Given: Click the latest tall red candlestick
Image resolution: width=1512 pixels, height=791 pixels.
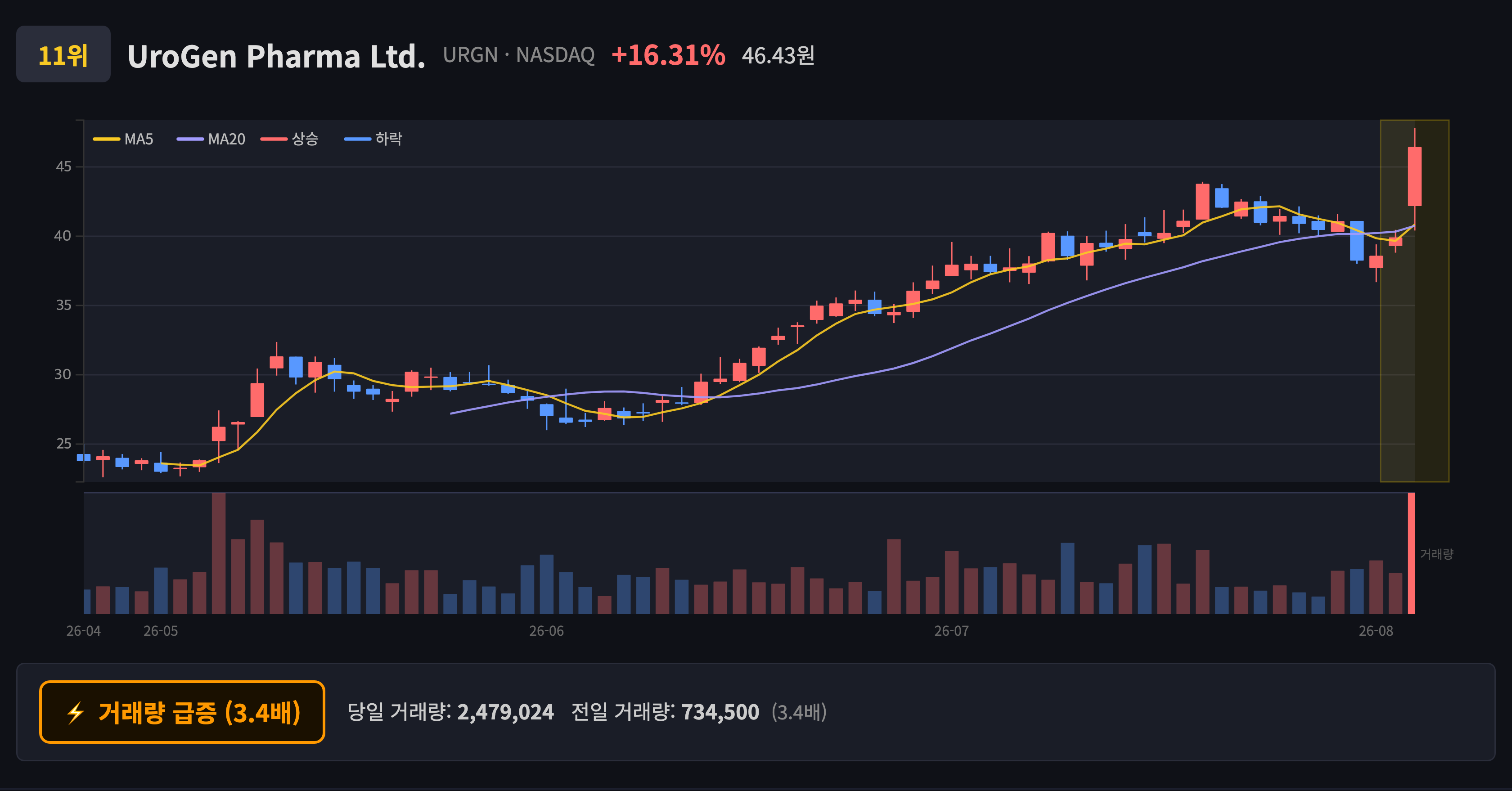Looking at the screenshot, I should click(1414, 177).
